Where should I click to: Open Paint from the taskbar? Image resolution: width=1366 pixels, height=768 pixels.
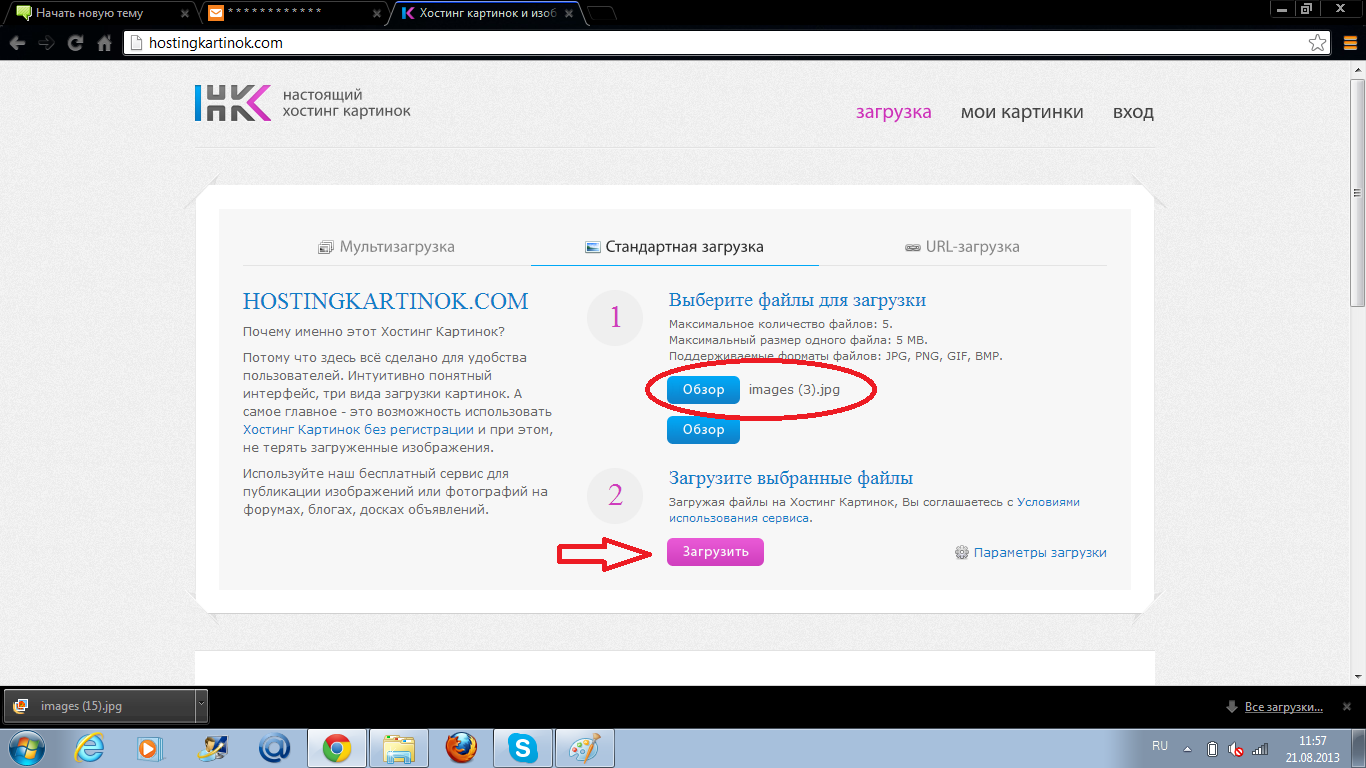(585, 747)
